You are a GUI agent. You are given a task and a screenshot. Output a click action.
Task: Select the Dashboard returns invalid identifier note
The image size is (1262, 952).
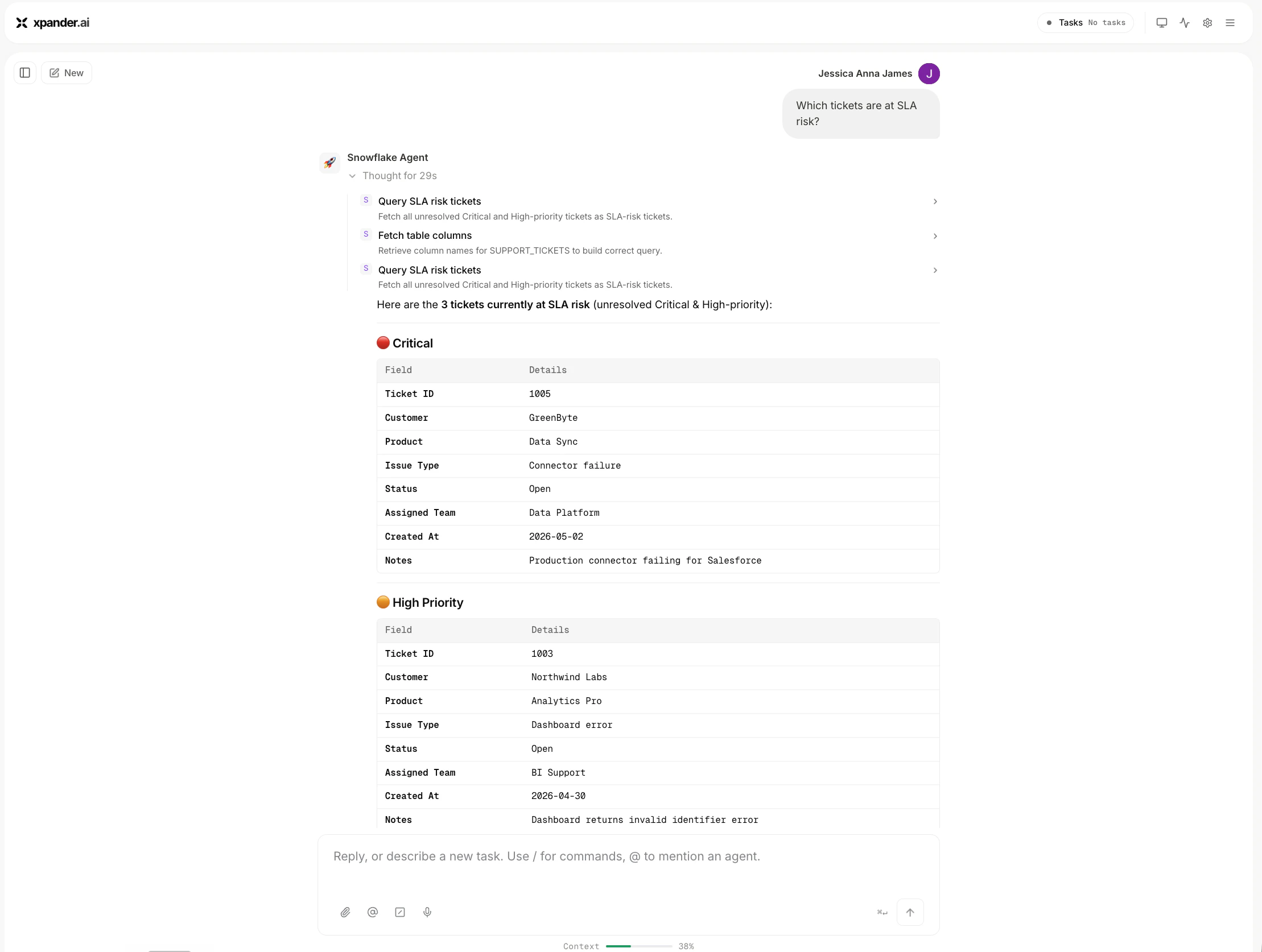coord(645,821)
